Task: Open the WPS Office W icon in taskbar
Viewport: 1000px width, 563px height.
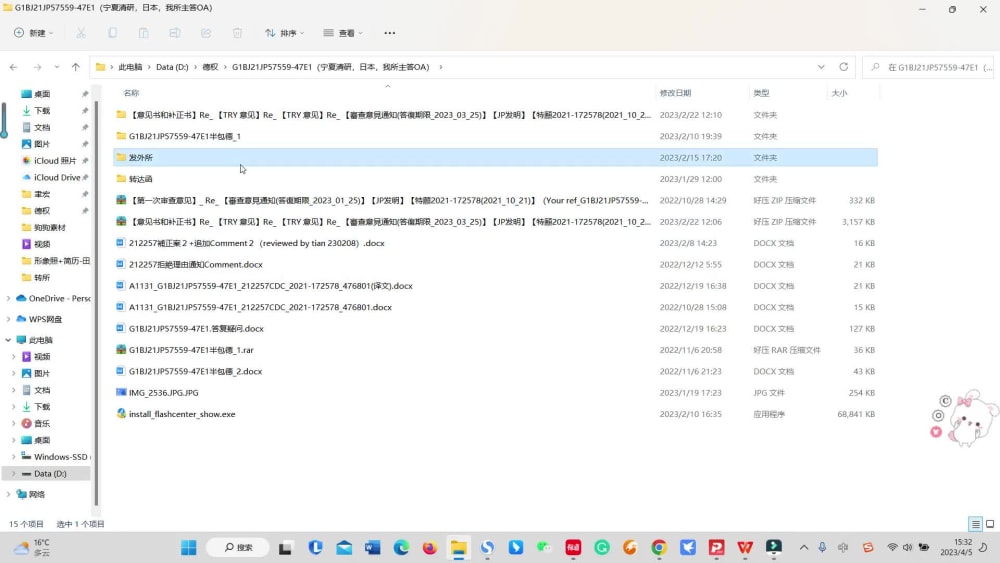Action: [x=745, y=548]
